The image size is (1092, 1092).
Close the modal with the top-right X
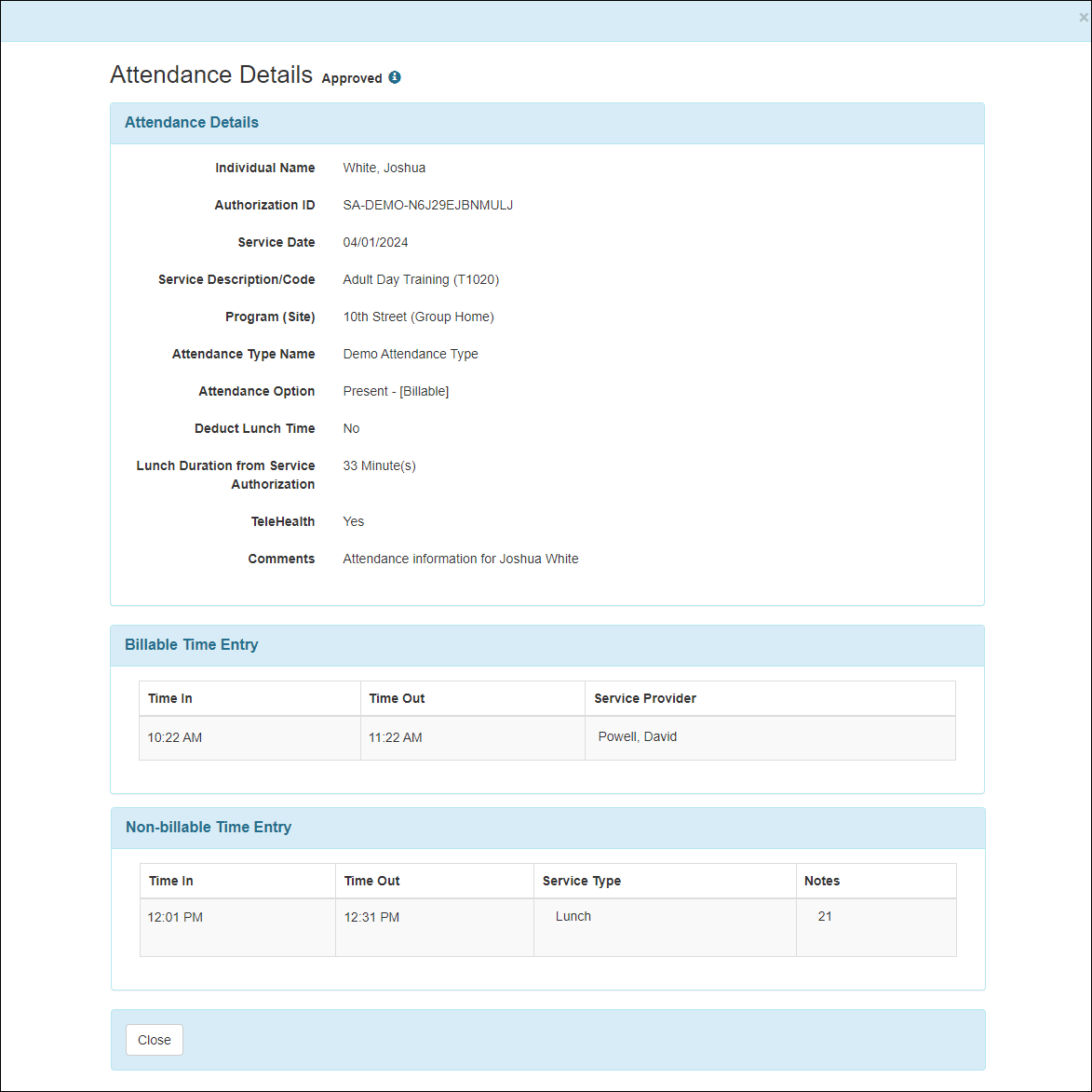point(1083,18)
